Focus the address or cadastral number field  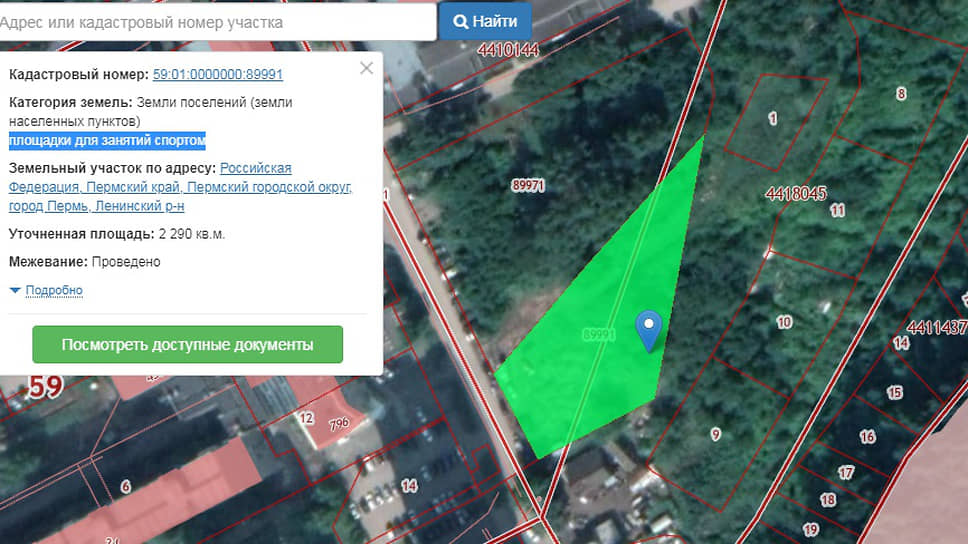point(215,22)
